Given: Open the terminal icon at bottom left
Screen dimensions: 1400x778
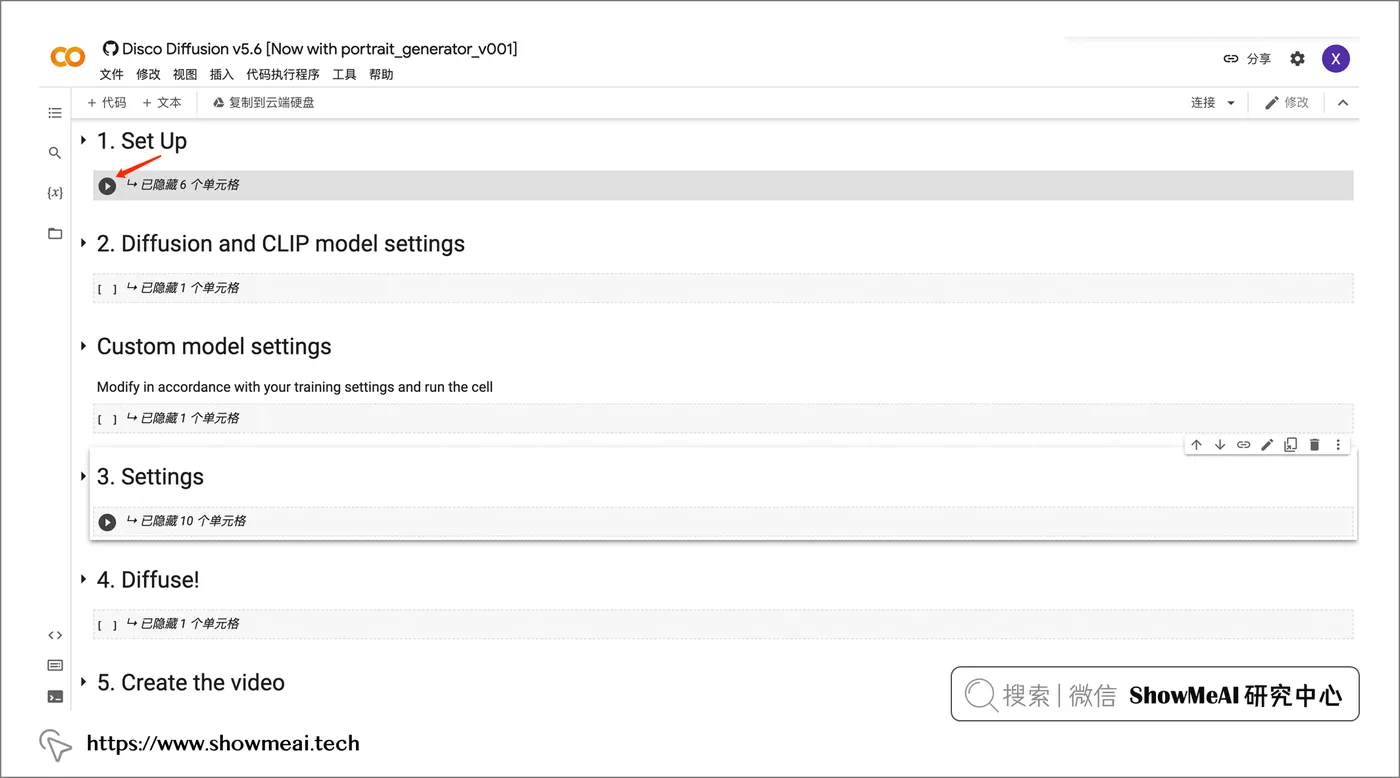Looking at the screenshot, I should 55,697.
